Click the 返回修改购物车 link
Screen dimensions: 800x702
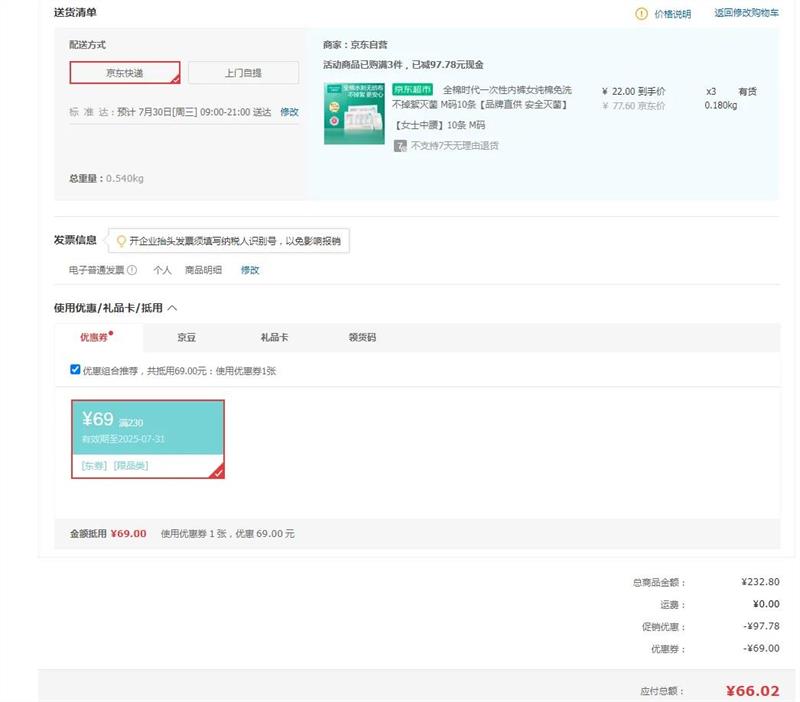745,14
